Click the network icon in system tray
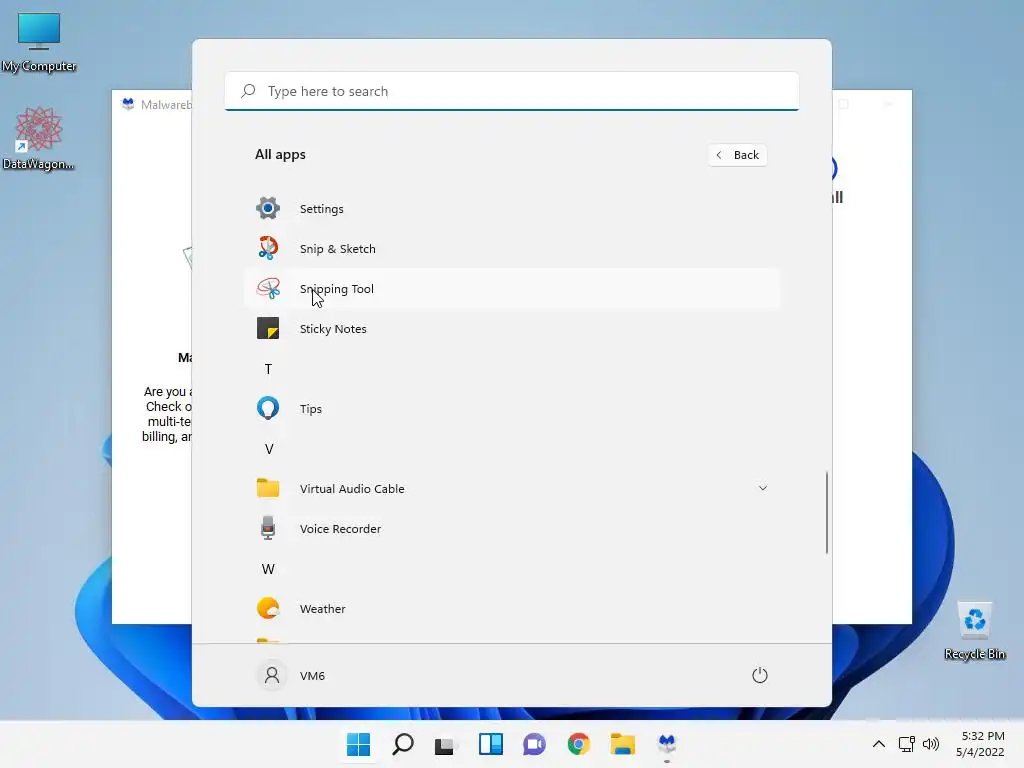 (906, 744)
